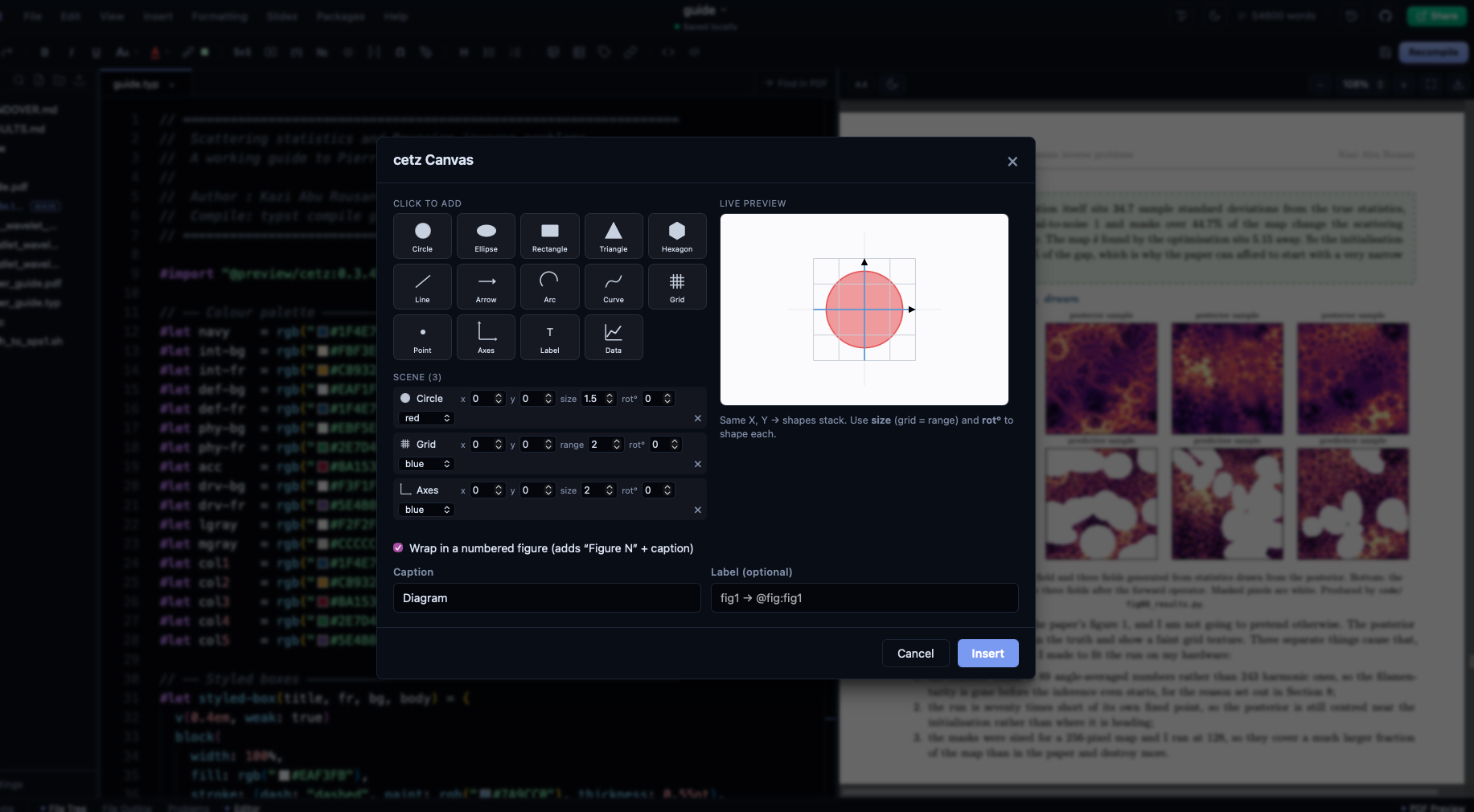
Task: Open the Circle color dropdown set to red
Action: pyautogui.click(x=426, y=418)
